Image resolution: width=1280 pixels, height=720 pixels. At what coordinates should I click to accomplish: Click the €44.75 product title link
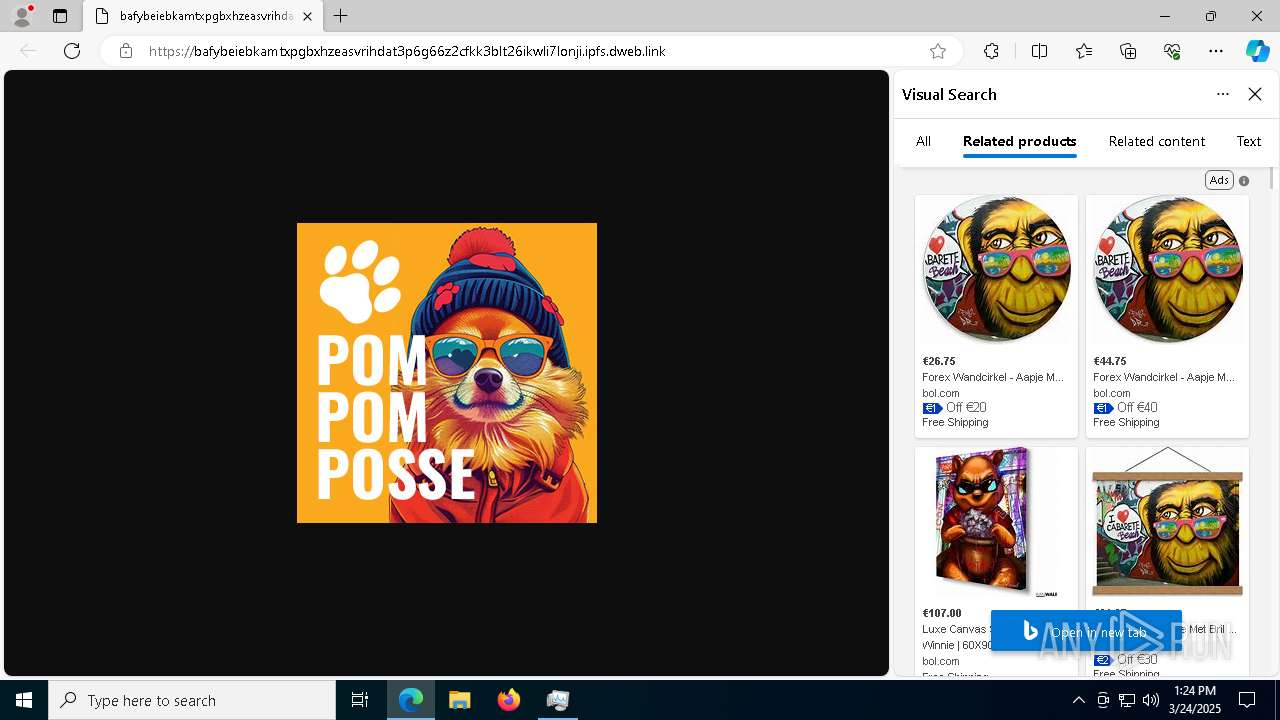tap(1163, 377)
